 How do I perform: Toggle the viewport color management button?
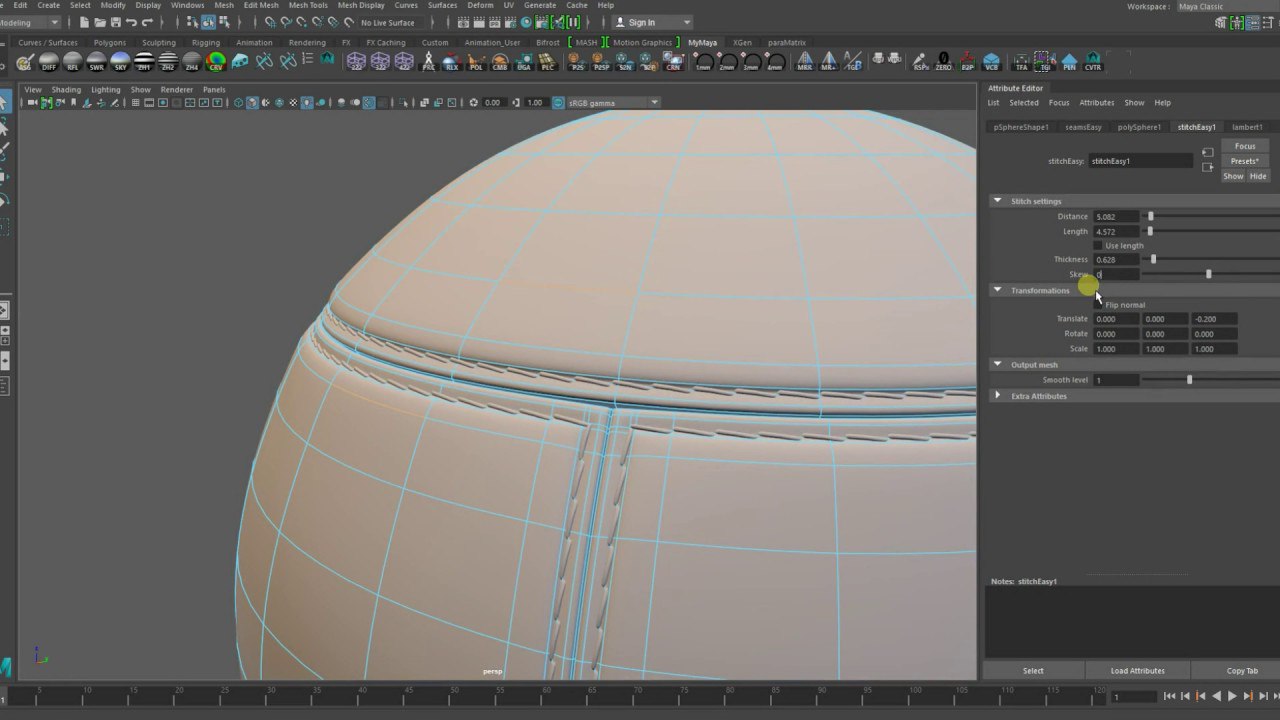tap(559, 103)
